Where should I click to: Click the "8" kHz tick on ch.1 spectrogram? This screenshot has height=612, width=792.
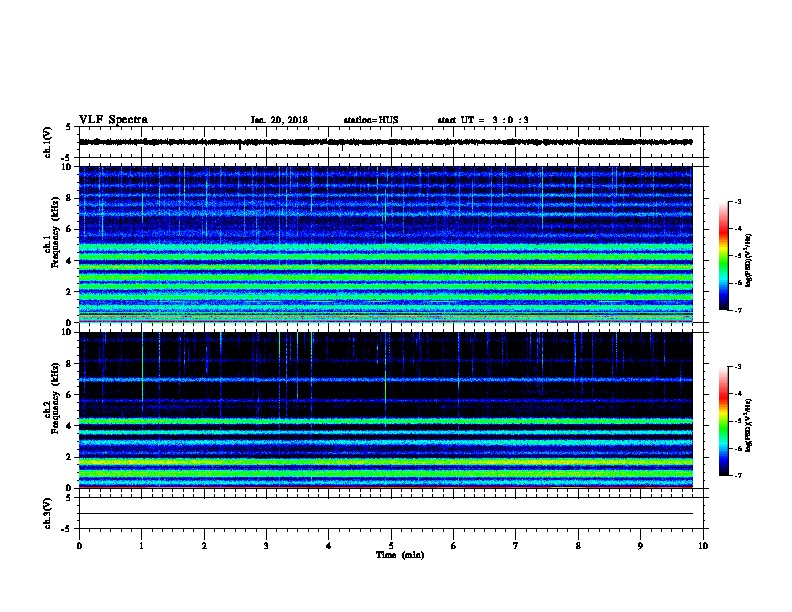click(x=69, y=198)
